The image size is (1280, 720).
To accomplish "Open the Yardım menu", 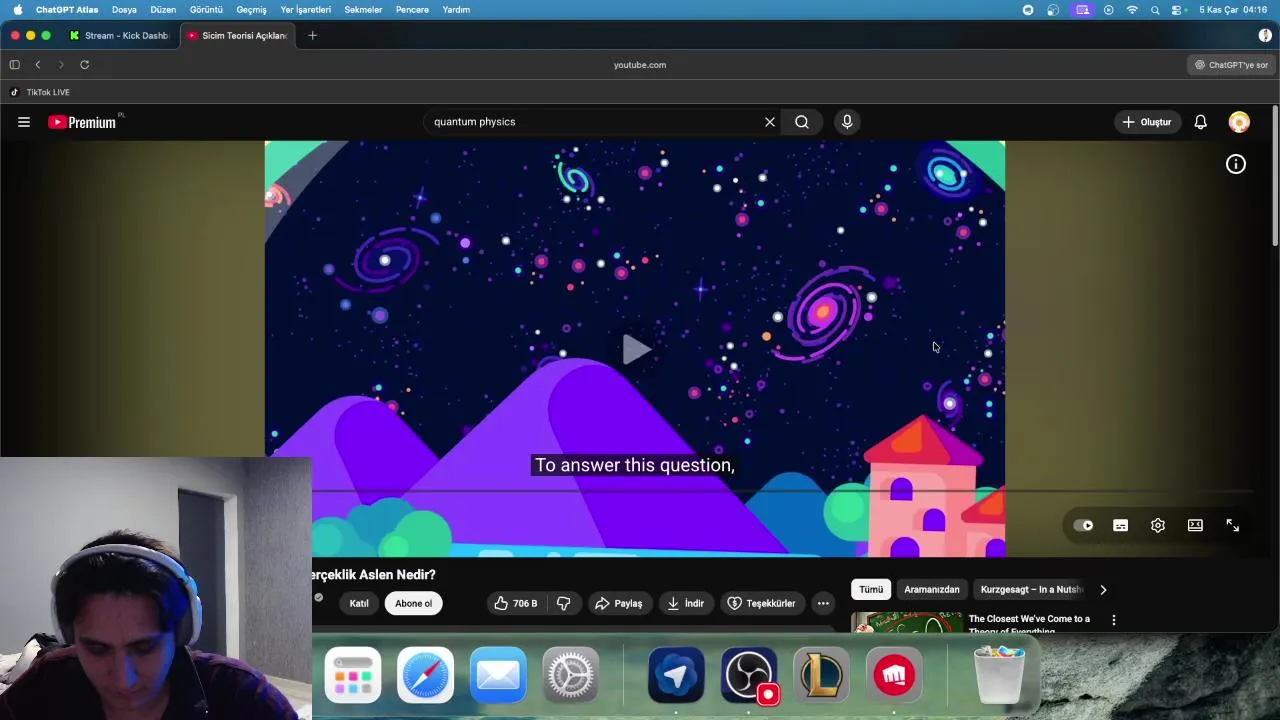I will pyautogui.click(x=456, y=9).
